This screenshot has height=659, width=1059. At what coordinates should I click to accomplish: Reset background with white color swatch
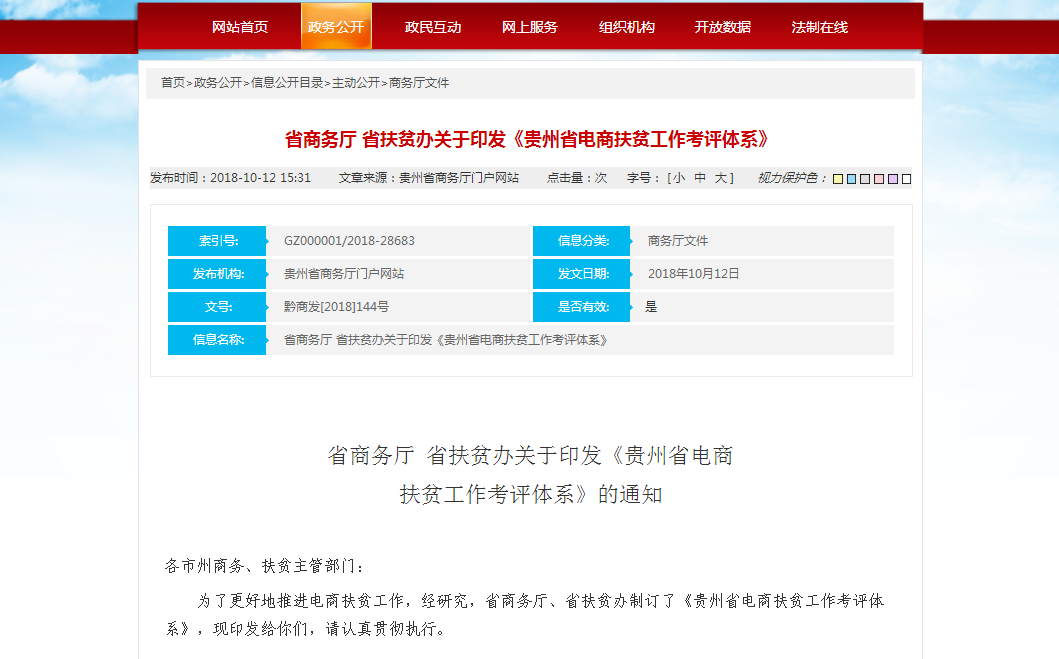(x=907, y=179)
